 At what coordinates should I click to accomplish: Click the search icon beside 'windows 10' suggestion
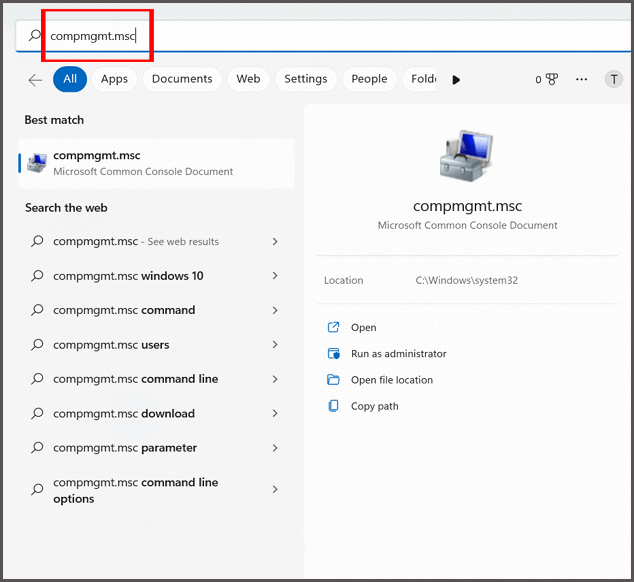pyautogui.click(x=37, y=276)
